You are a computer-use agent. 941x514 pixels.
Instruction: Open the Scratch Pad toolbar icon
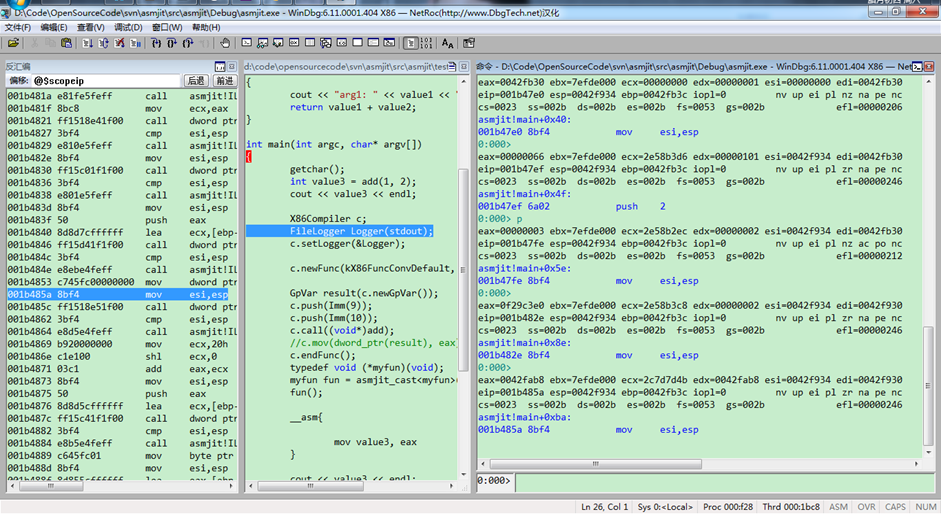pos(358,43)
